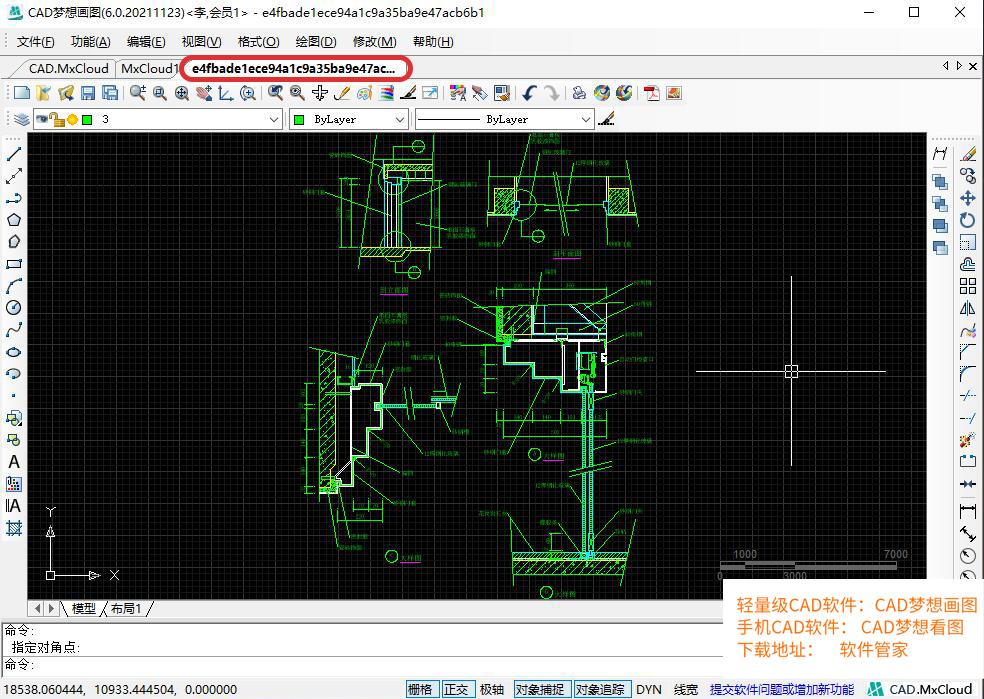Switch to the CAD.MxCloud document tab
The image size is (984, 699).
[67, 69]
